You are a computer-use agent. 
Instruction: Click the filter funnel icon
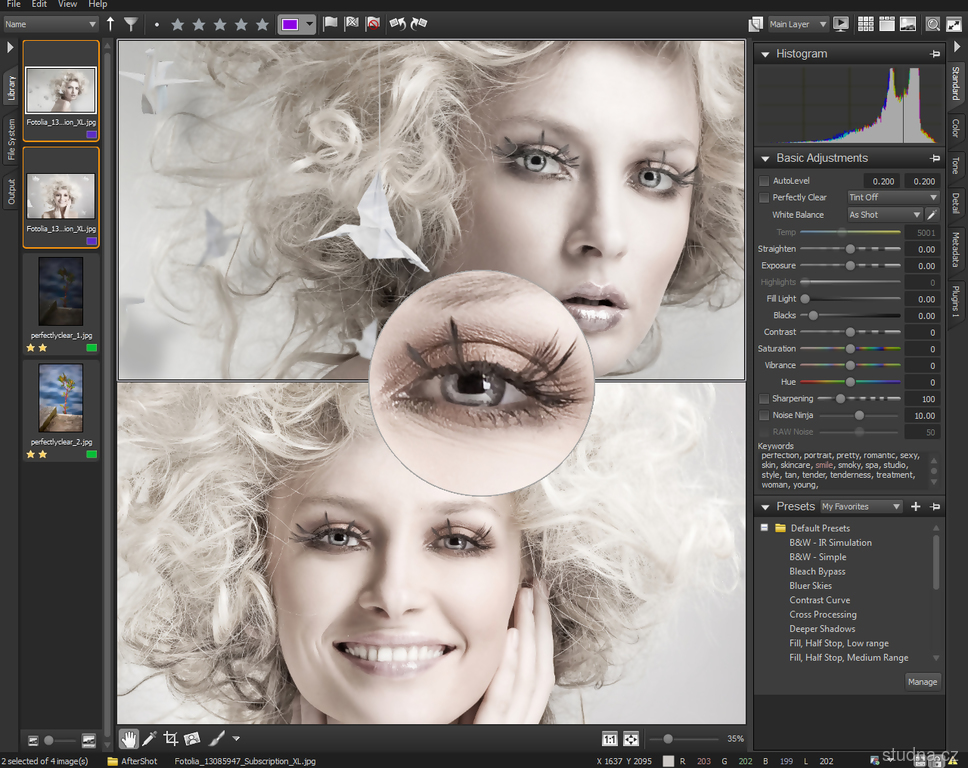[131, 24]
